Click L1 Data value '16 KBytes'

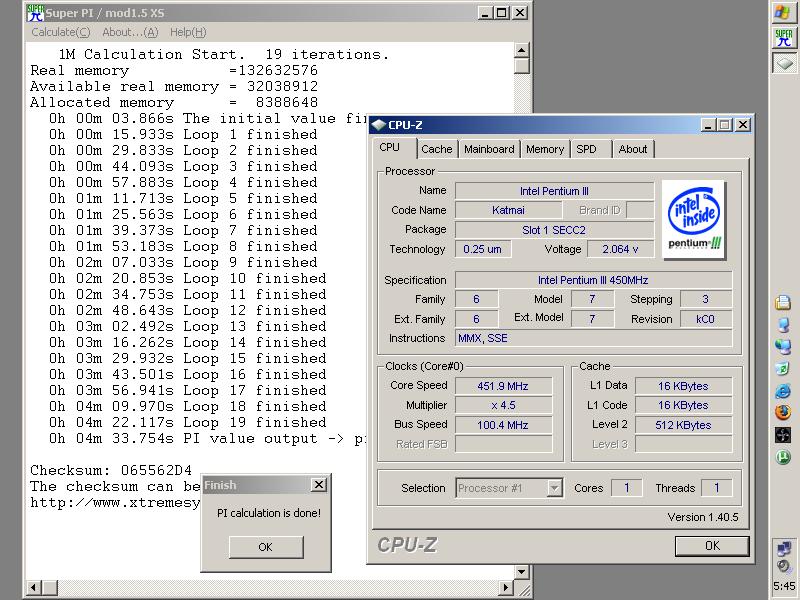pyautogui.click(x=683, y=386)
